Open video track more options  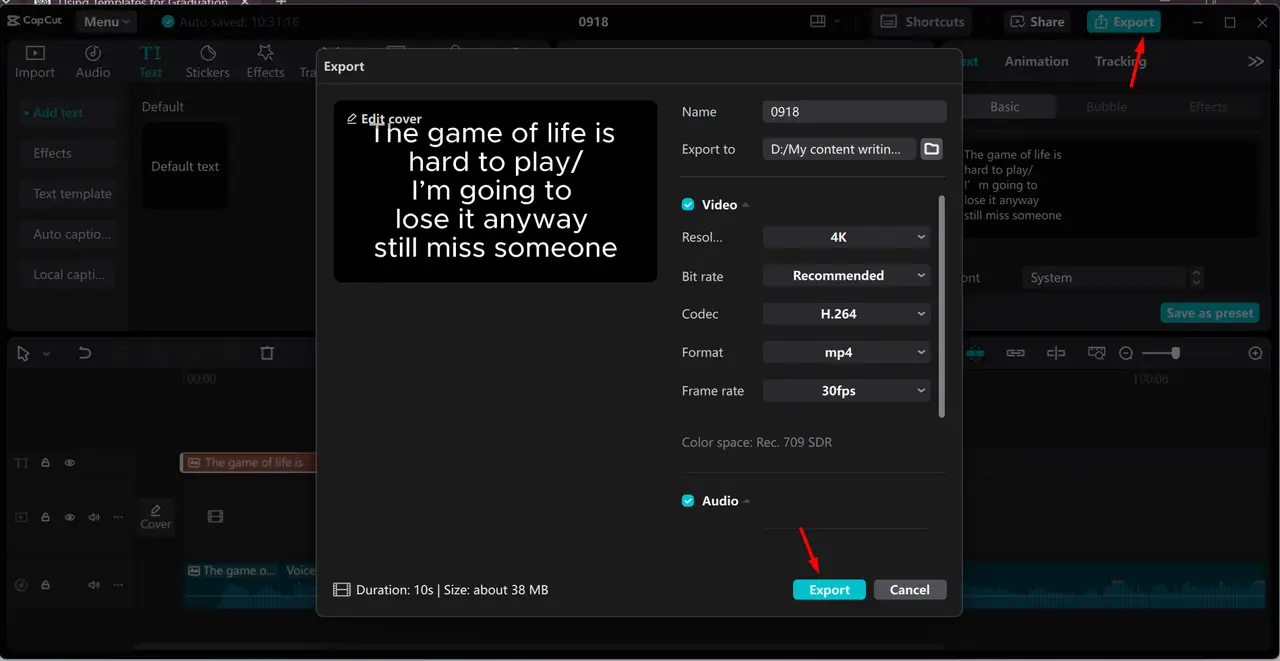click(118, 517)
